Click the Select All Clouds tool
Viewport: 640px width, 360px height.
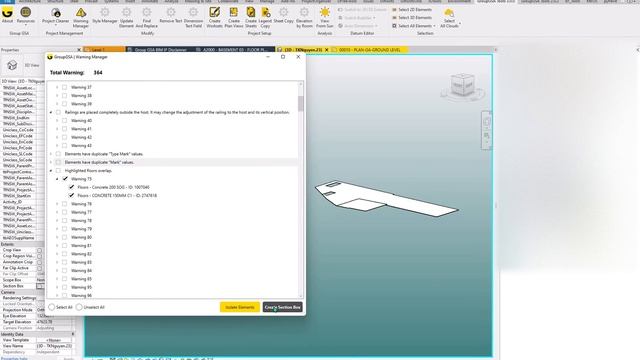pos(449,18)
